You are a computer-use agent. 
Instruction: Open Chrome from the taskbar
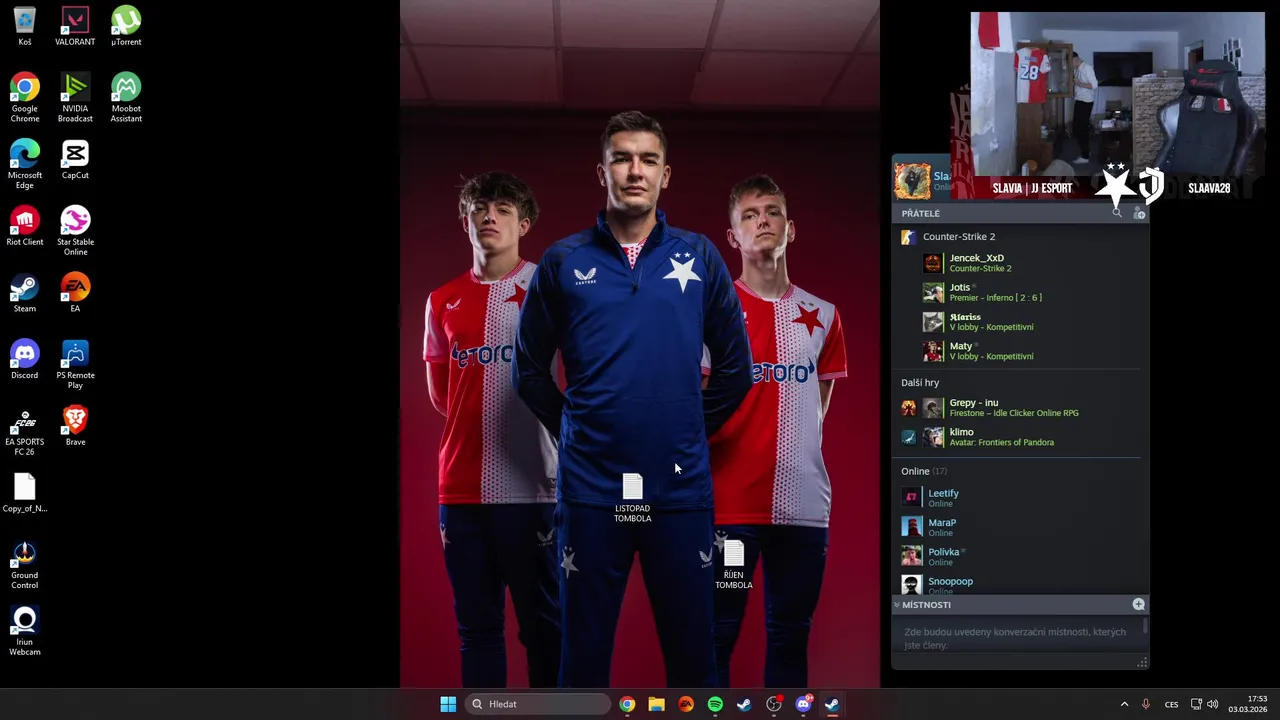627,704
